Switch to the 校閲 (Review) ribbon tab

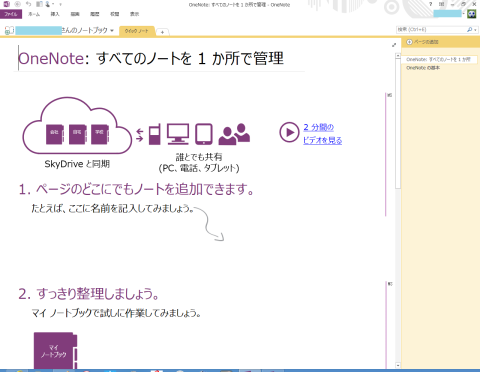coord(115,14)
